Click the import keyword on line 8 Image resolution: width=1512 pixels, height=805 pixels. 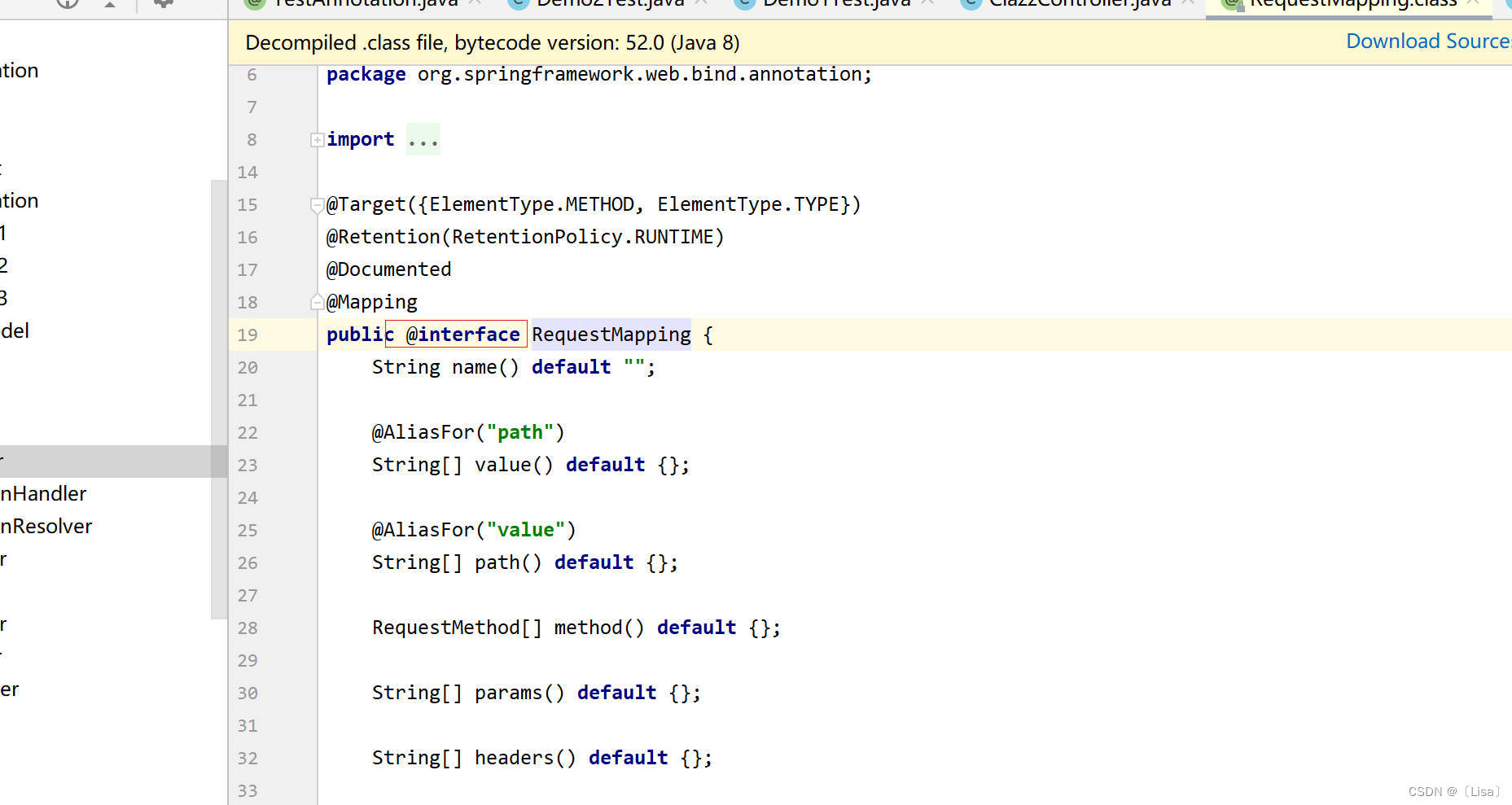click(361, 139)
